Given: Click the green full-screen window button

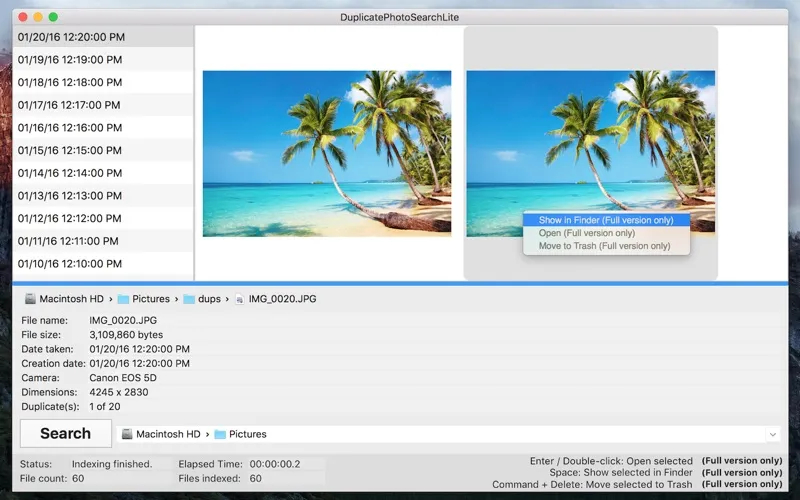Looking at the screenshot, I should [x=53, y=17].
